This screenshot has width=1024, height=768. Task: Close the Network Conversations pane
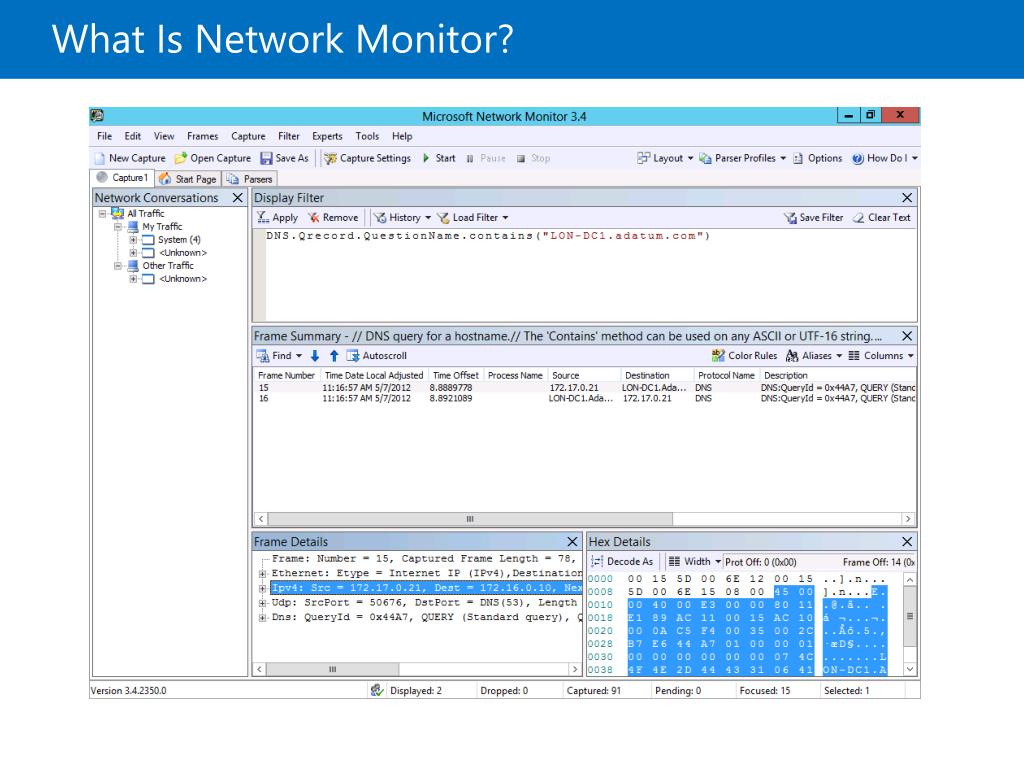click(x=238, y=197)
